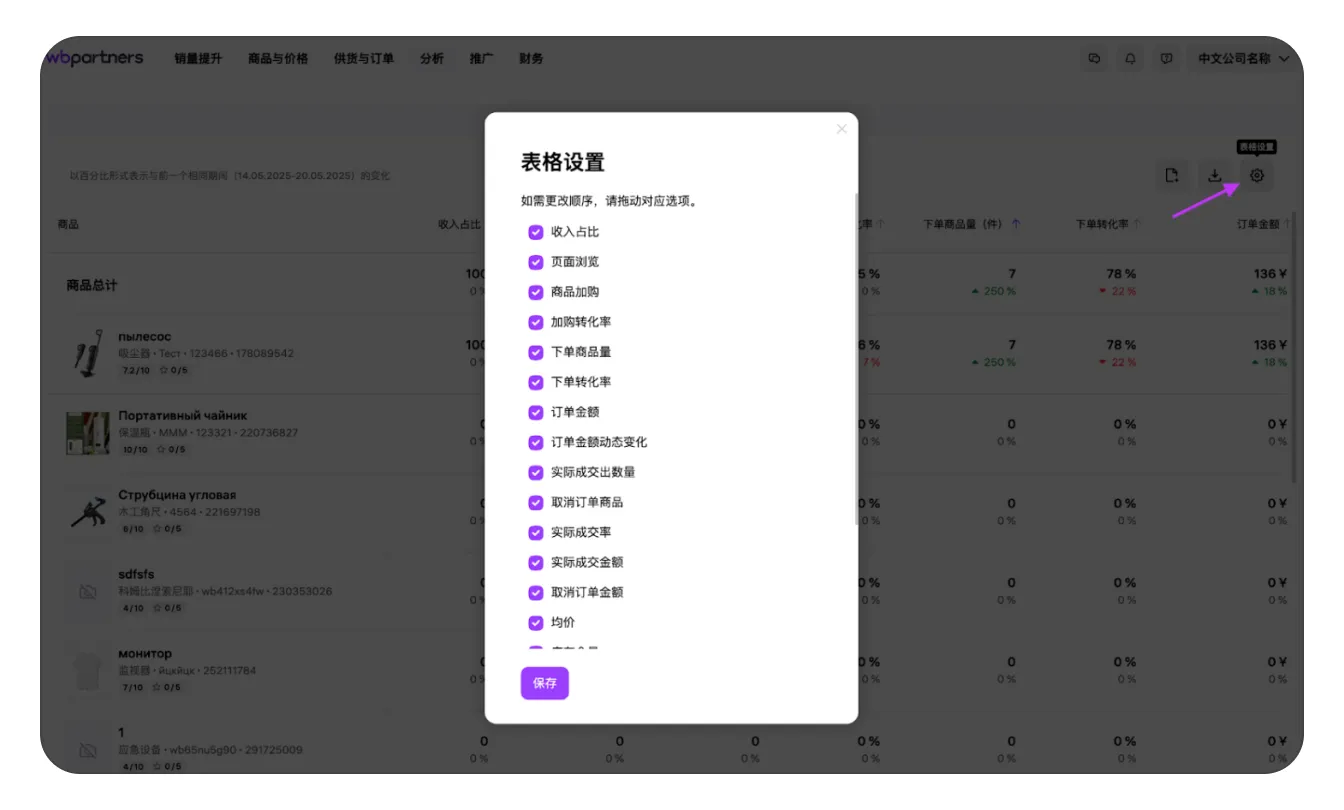The width and height of the screenshot is (1344, 810).
Task: Sort by 下单转化率 using its arrow icon
Action: pos(1138,223)
